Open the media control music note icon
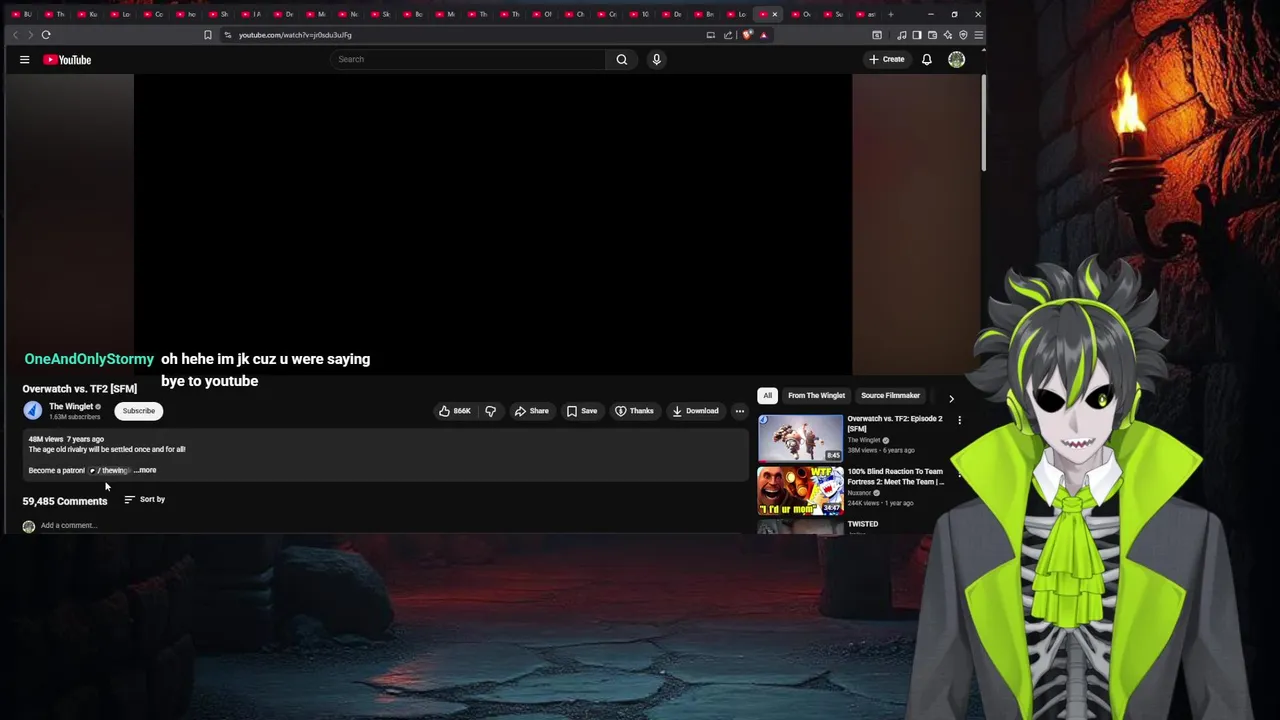Image resolution: width=1280 pixels, height=720 pixels. coord(901,35)
